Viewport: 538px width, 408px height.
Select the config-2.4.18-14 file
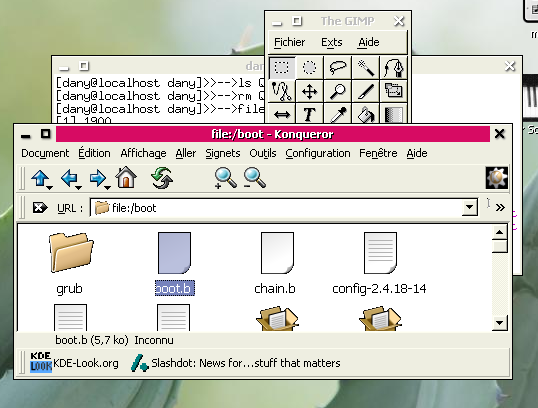379,264
